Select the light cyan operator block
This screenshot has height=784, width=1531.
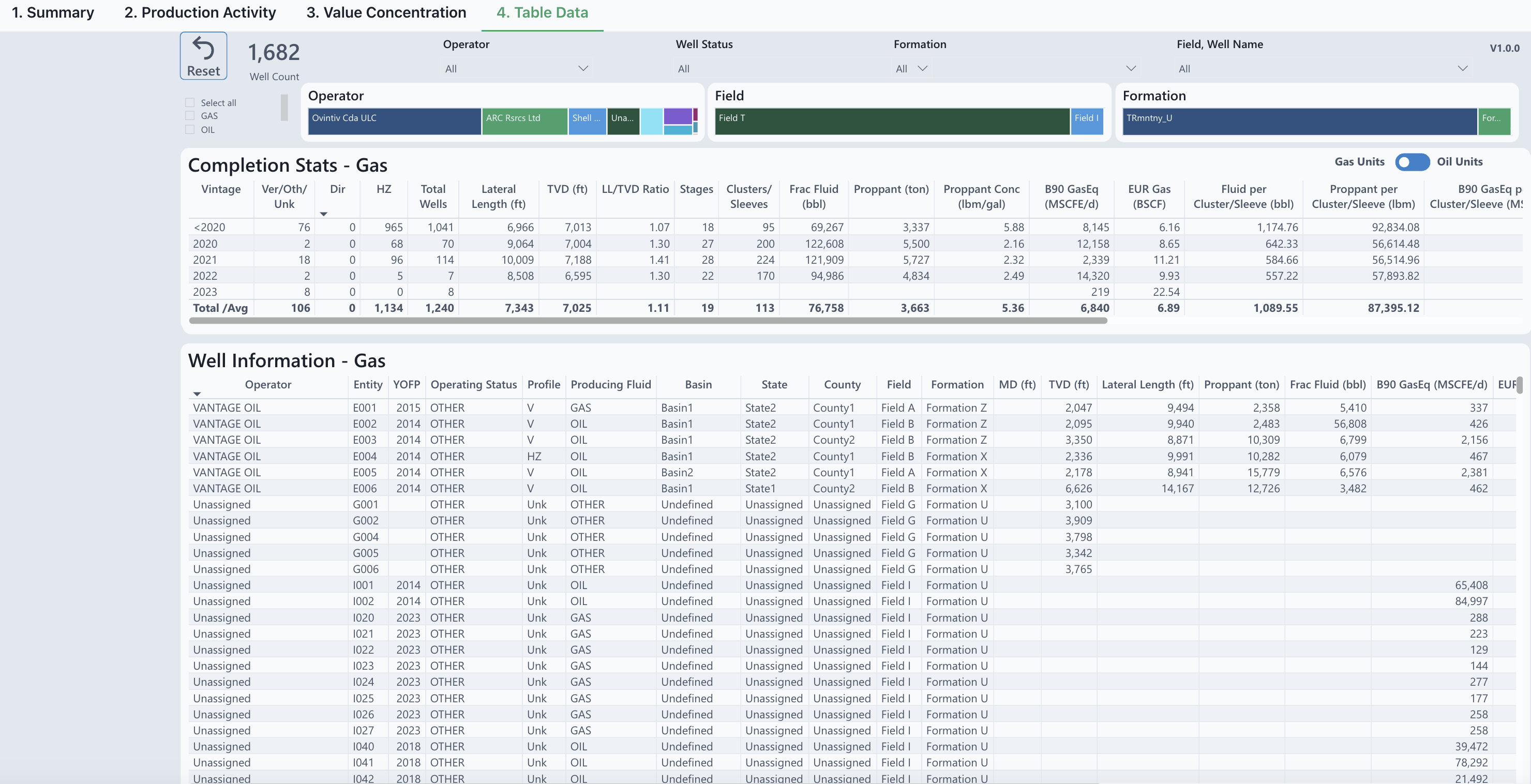click(651, 121)
